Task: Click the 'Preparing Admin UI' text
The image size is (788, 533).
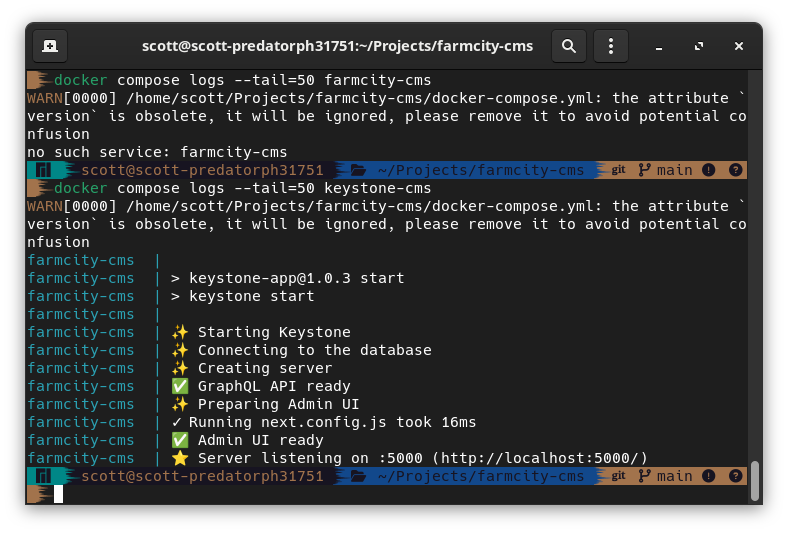Action: (278, 404)
